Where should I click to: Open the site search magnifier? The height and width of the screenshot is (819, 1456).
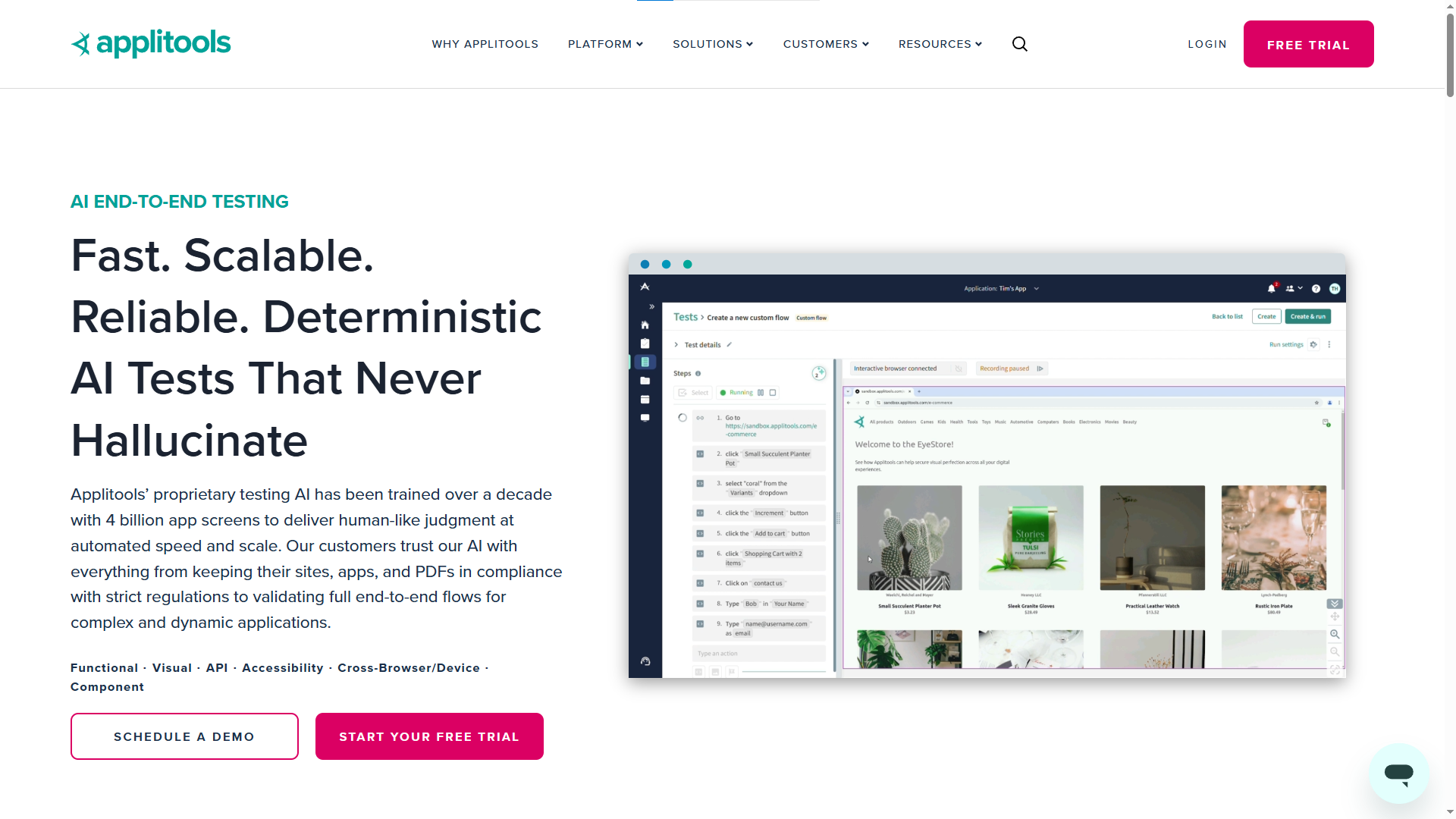tap(1020, 44)
